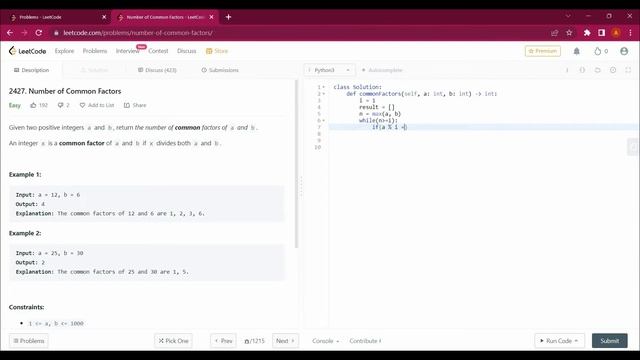This screenshot has height=360, width=640.
Task: Click the right edge feedback tab
Action: [633, 147]
